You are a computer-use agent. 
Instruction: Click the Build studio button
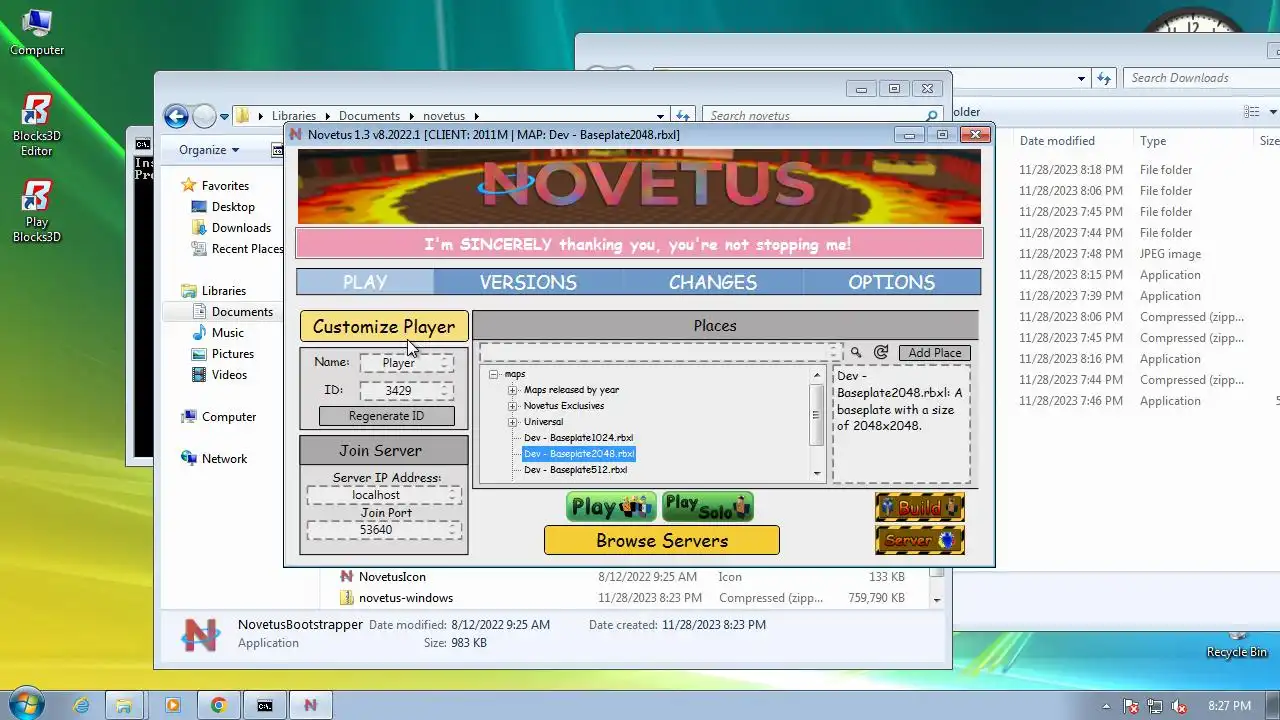[x=920, y=507]
